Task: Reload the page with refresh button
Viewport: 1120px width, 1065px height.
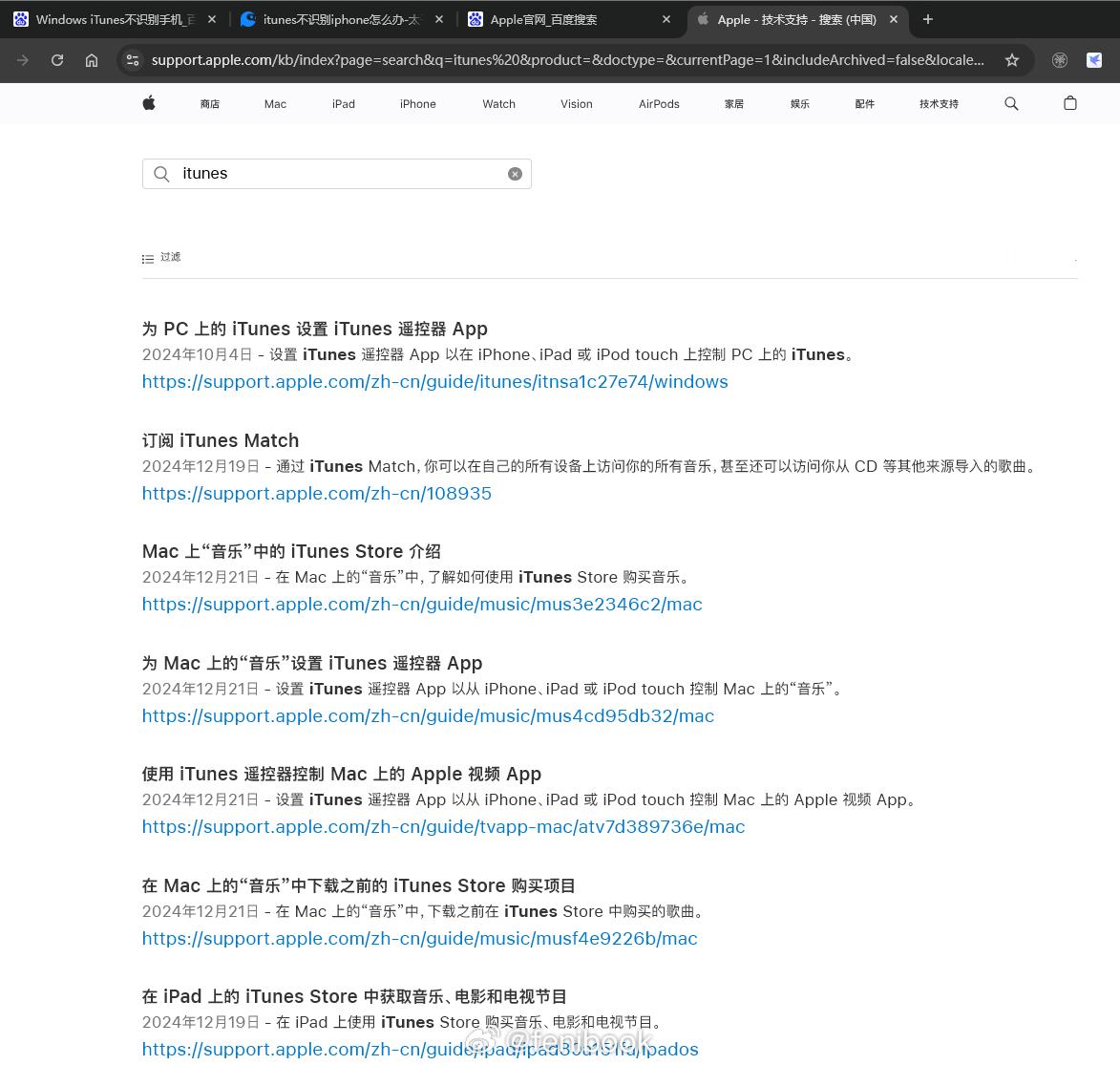Action: tap(57, 60)
